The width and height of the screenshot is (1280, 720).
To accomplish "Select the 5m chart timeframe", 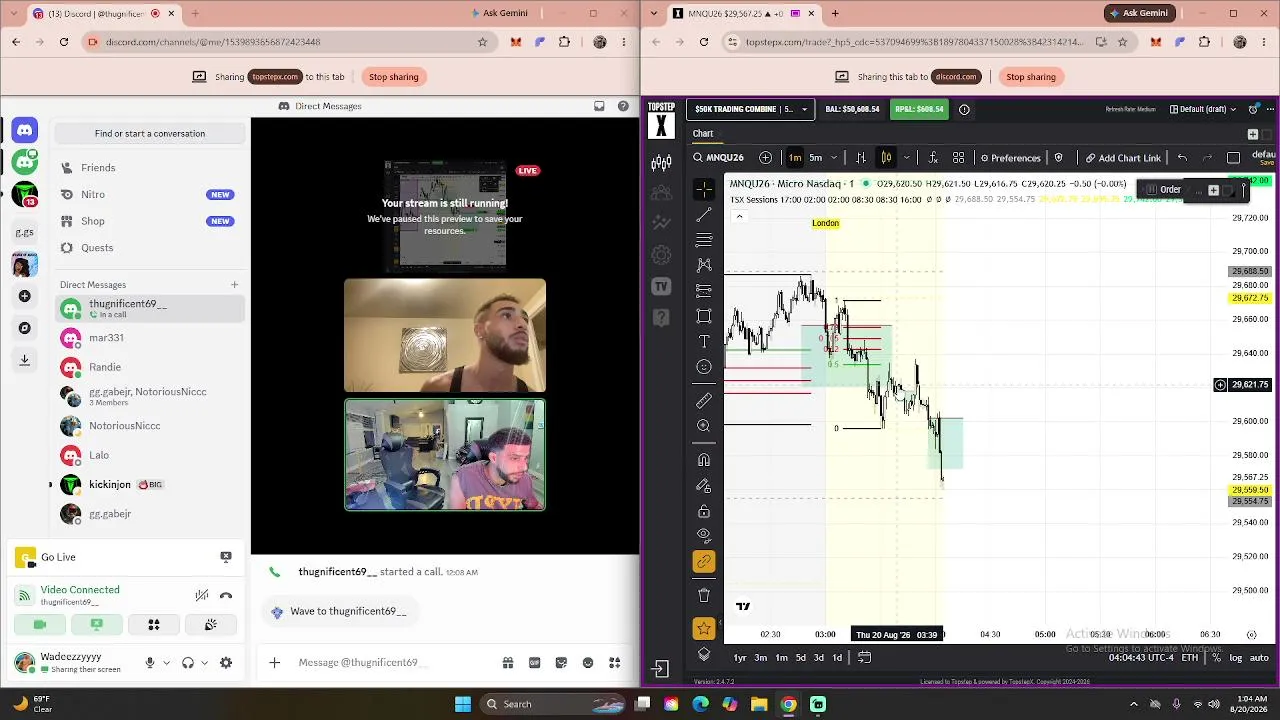I will coord(815,158).
